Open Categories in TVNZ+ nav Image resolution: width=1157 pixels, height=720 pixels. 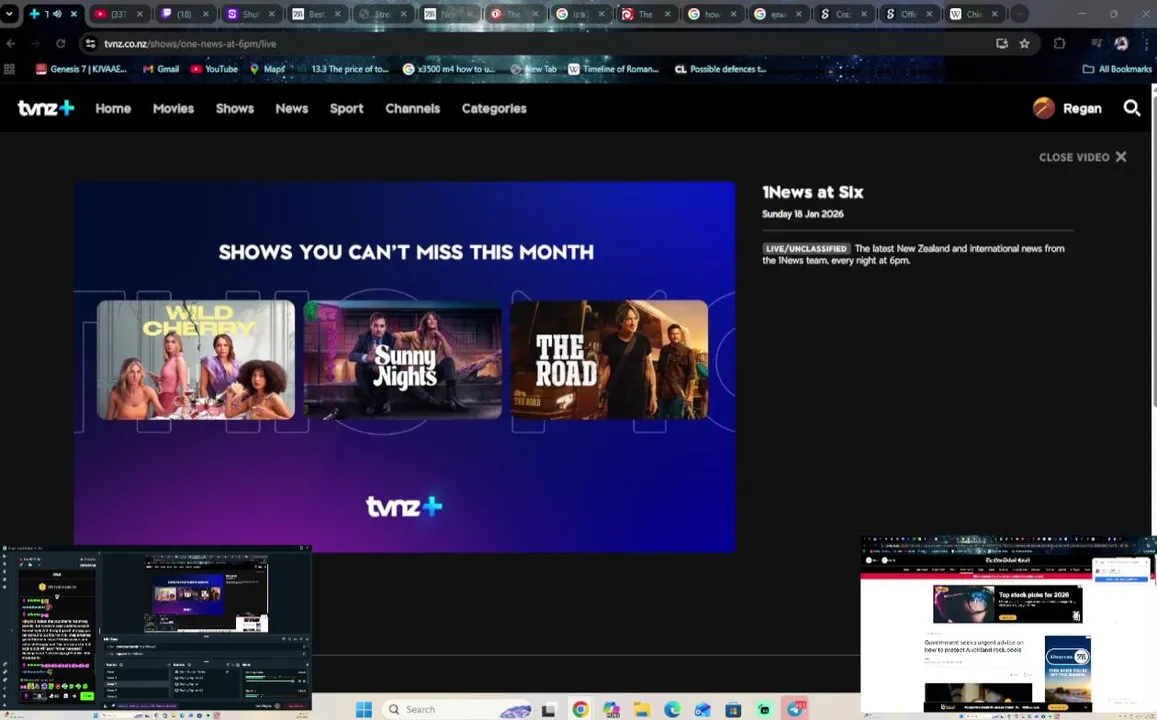tap(494, 108)
